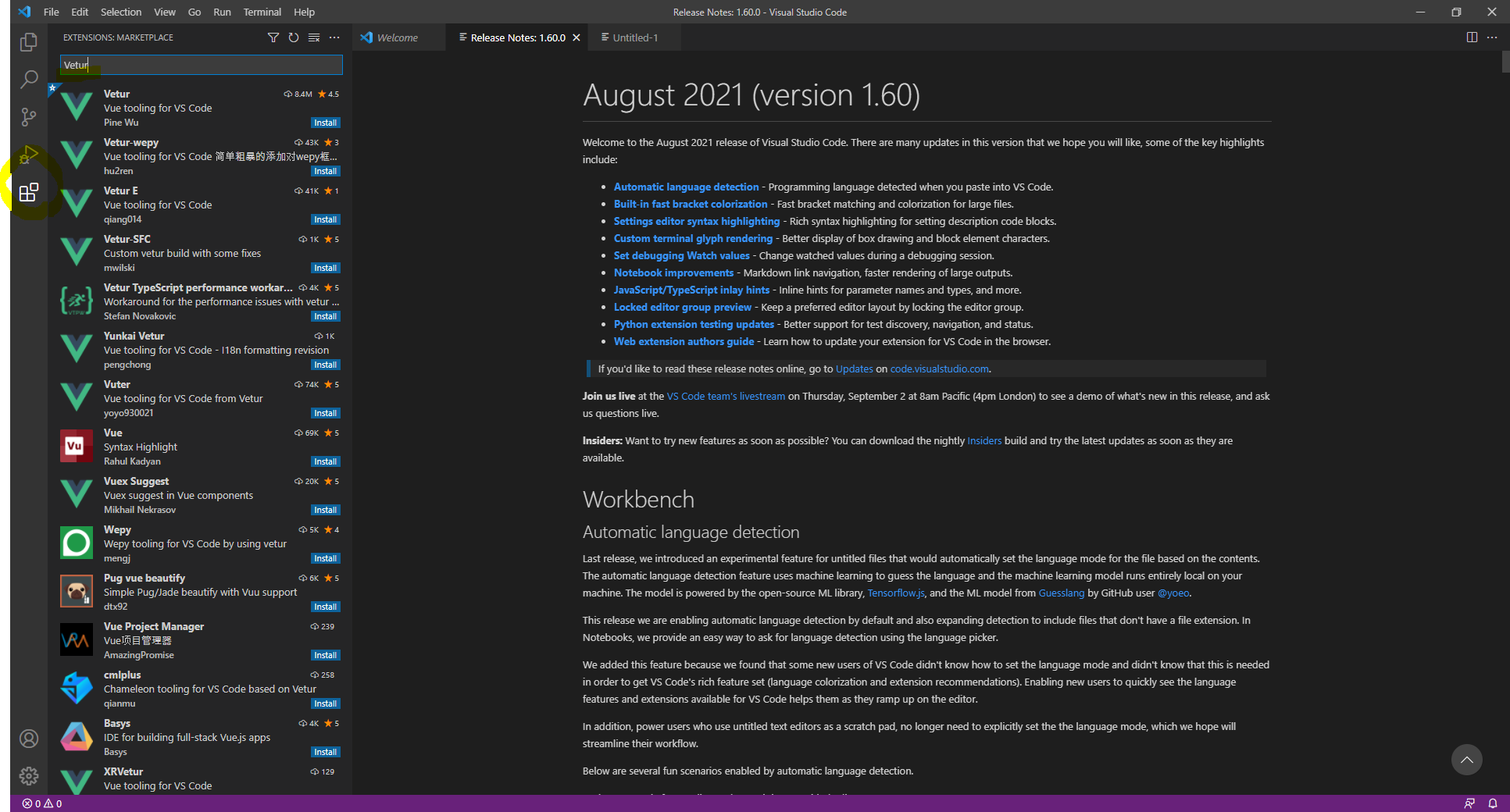Screen dimensions: 1510x812
Task: Open the Search view in activity bar
Action: click(x=29, y=80)
